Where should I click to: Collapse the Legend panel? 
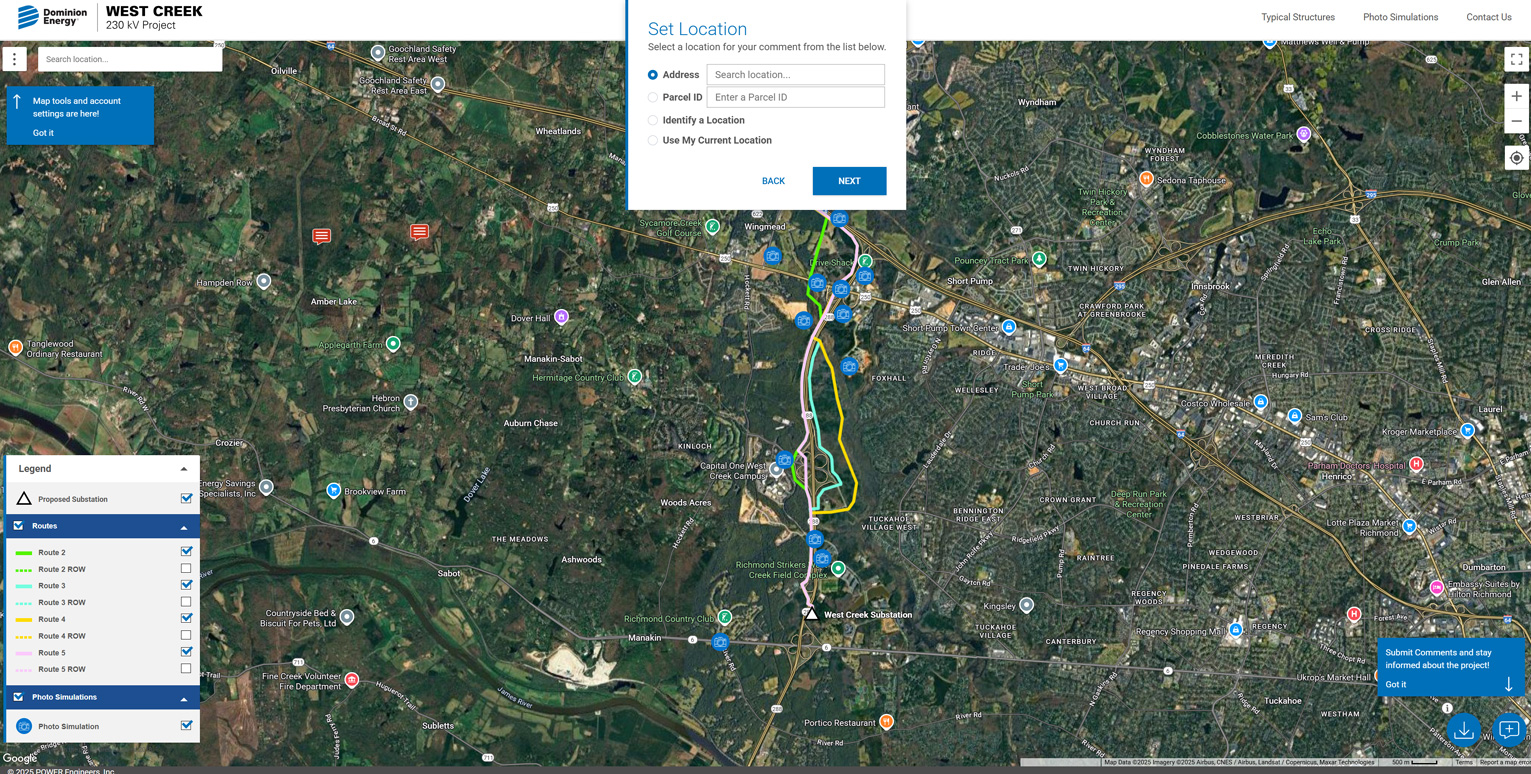click(184, 469)
